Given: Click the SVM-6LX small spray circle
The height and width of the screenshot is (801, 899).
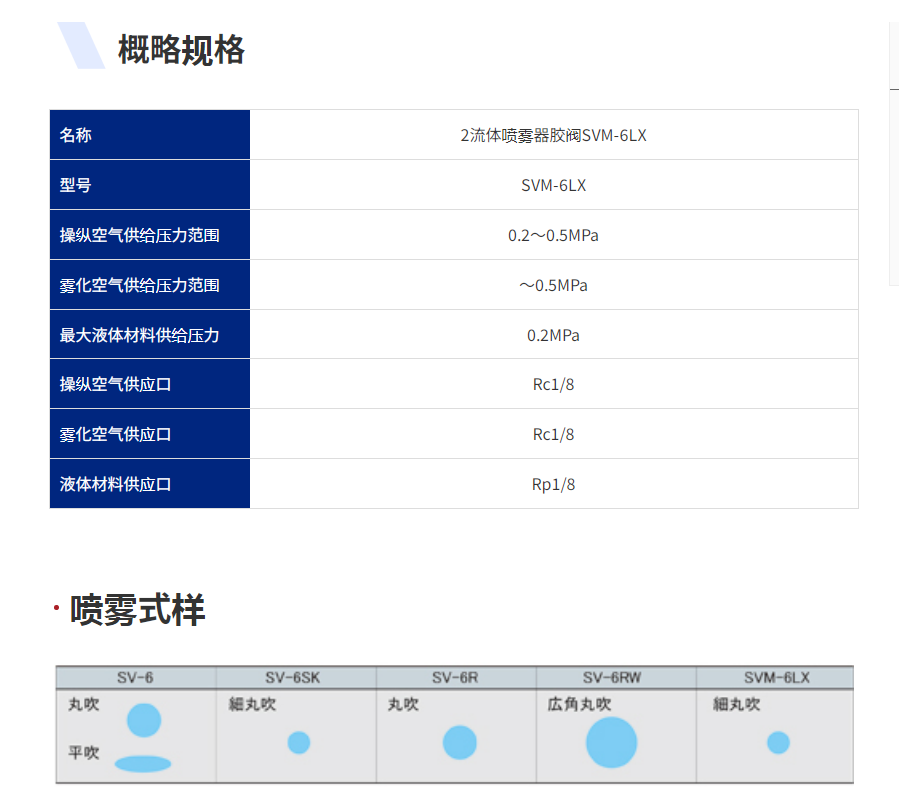Looking at the screenshot, I should 778,743.
